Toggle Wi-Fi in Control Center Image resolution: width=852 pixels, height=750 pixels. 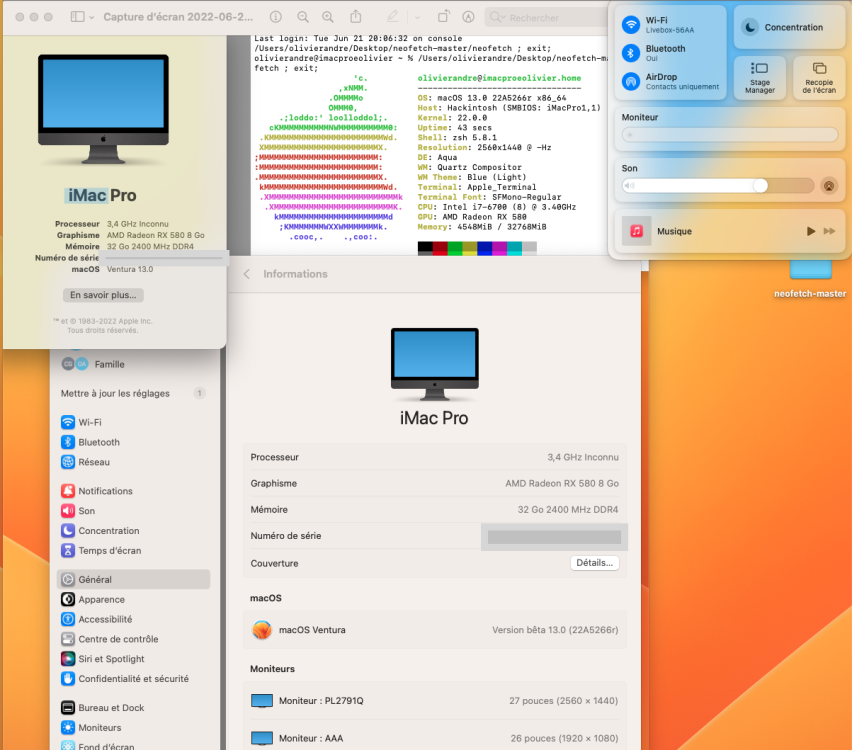pos(631,24)
